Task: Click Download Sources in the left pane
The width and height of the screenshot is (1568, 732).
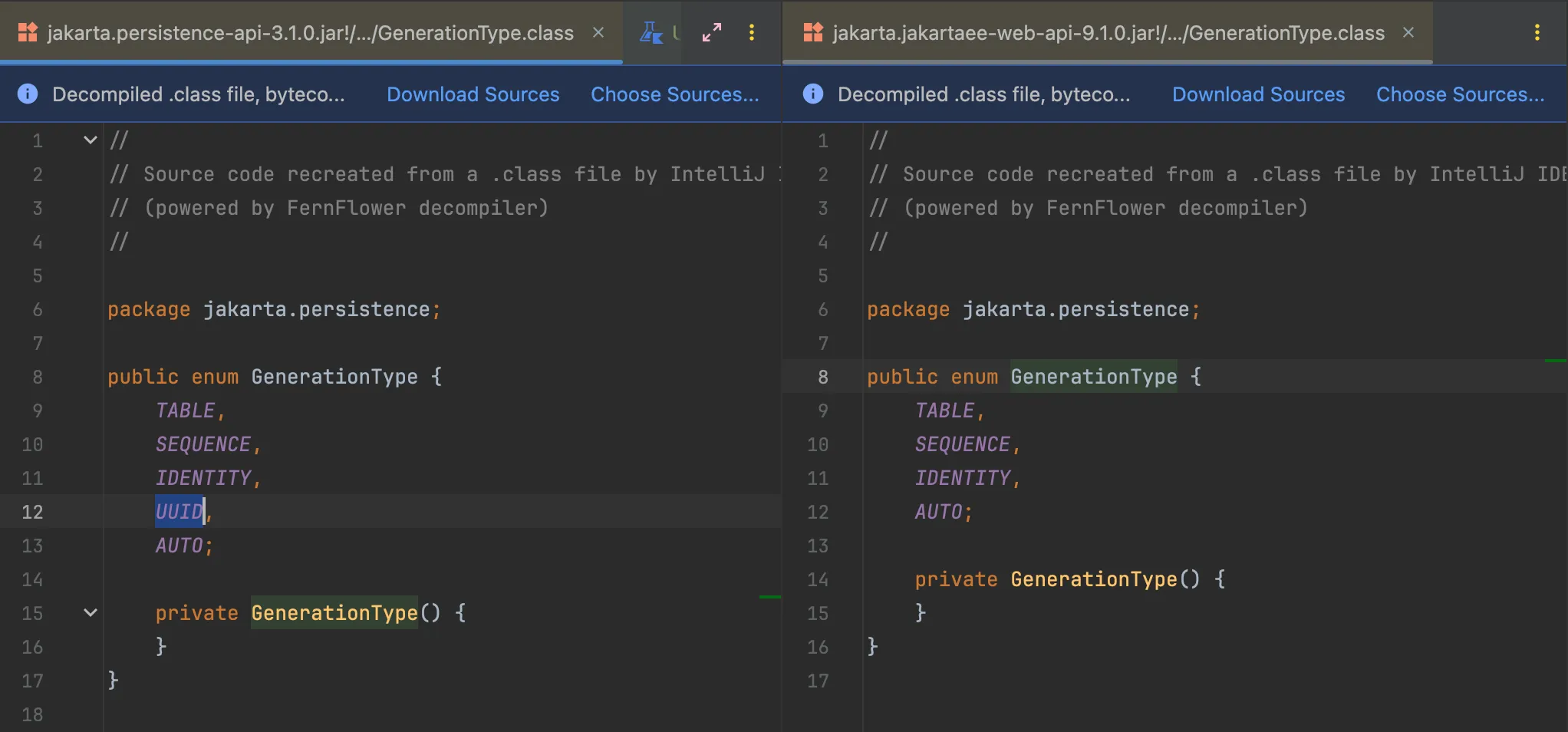Action: [473, 94]
